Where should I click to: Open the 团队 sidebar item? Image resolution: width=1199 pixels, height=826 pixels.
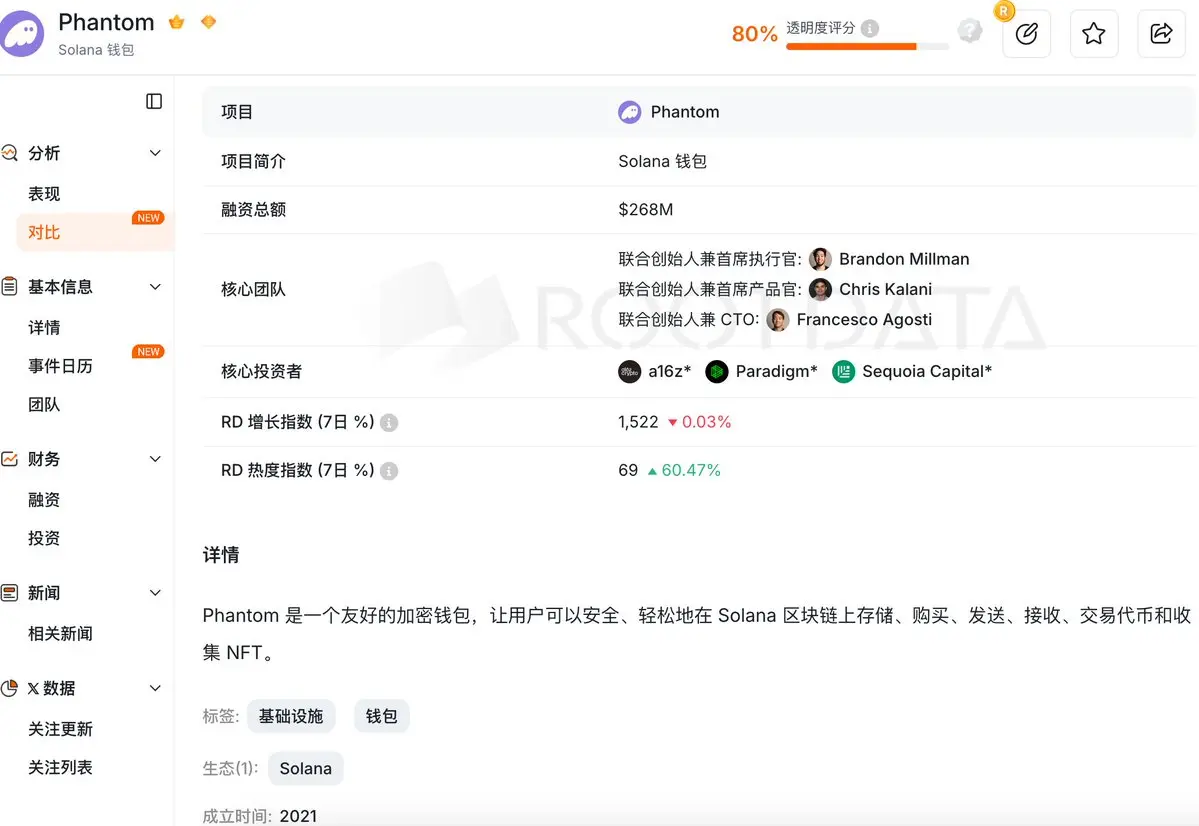point(44,405)
